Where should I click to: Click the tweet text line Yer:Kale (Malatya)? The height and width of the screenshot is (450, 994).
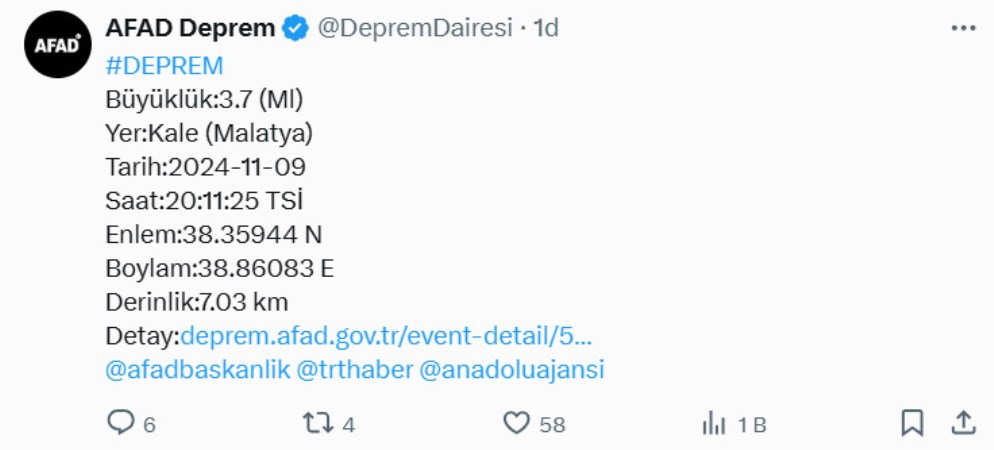[209, 133]
